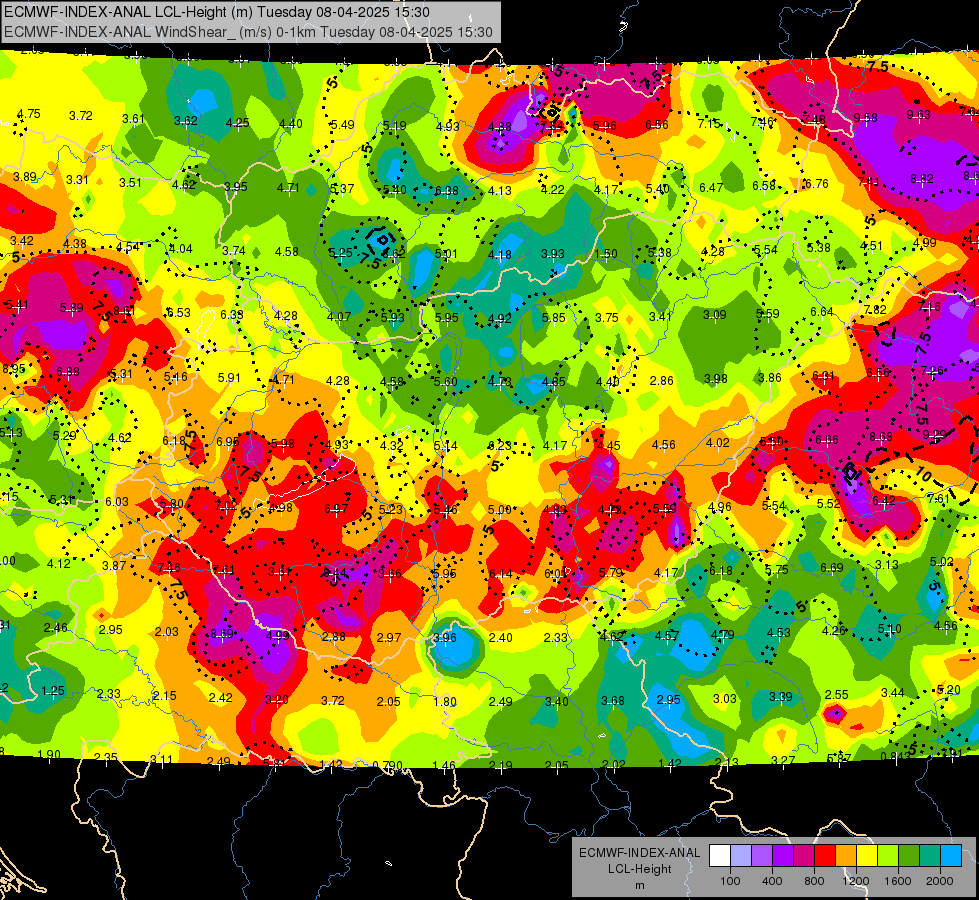This screenshot has width=979, height=900.
Task: Click the blue legend swatch
Action: [951, 856]
